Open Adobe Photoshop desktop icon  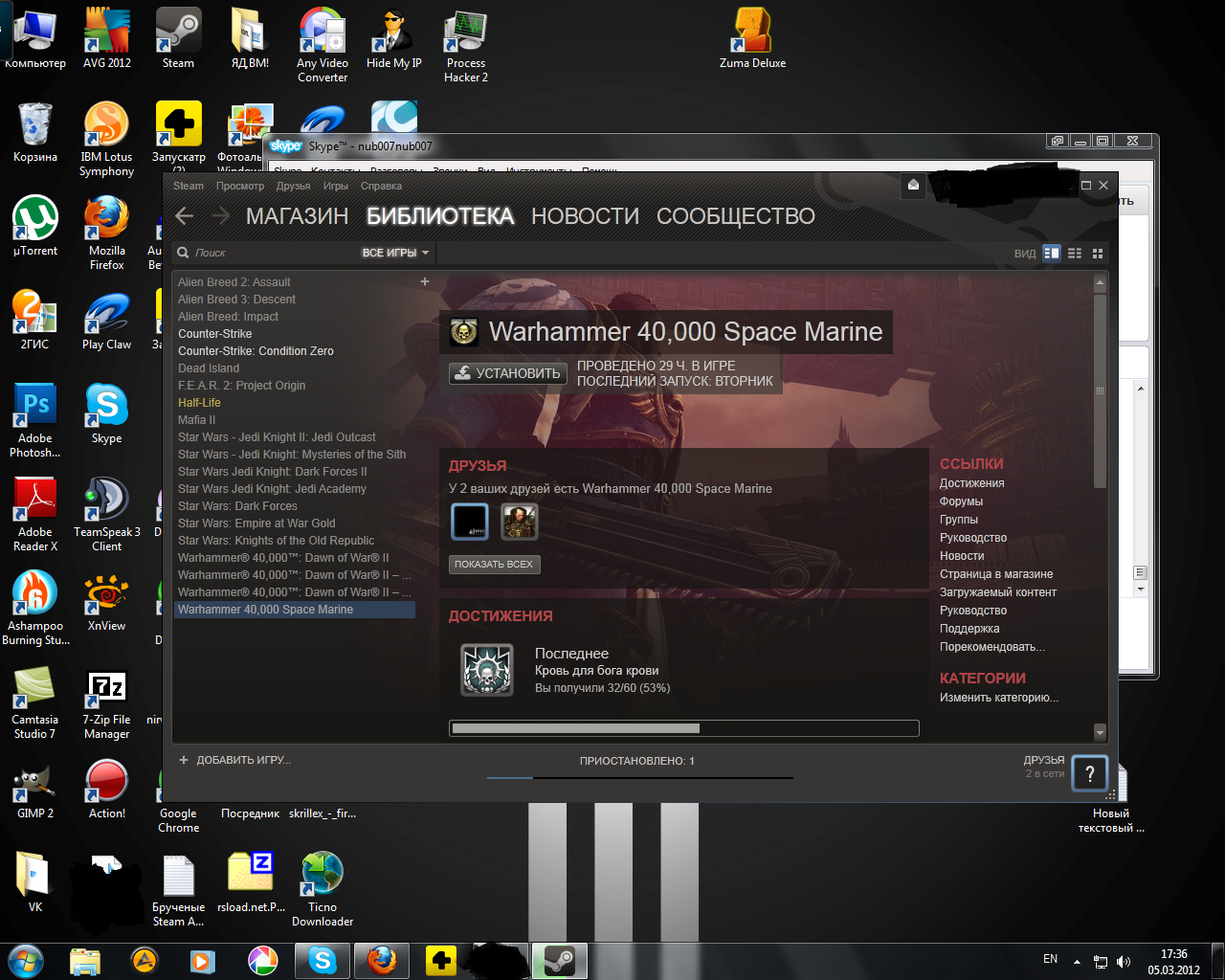tap(35, 420)
